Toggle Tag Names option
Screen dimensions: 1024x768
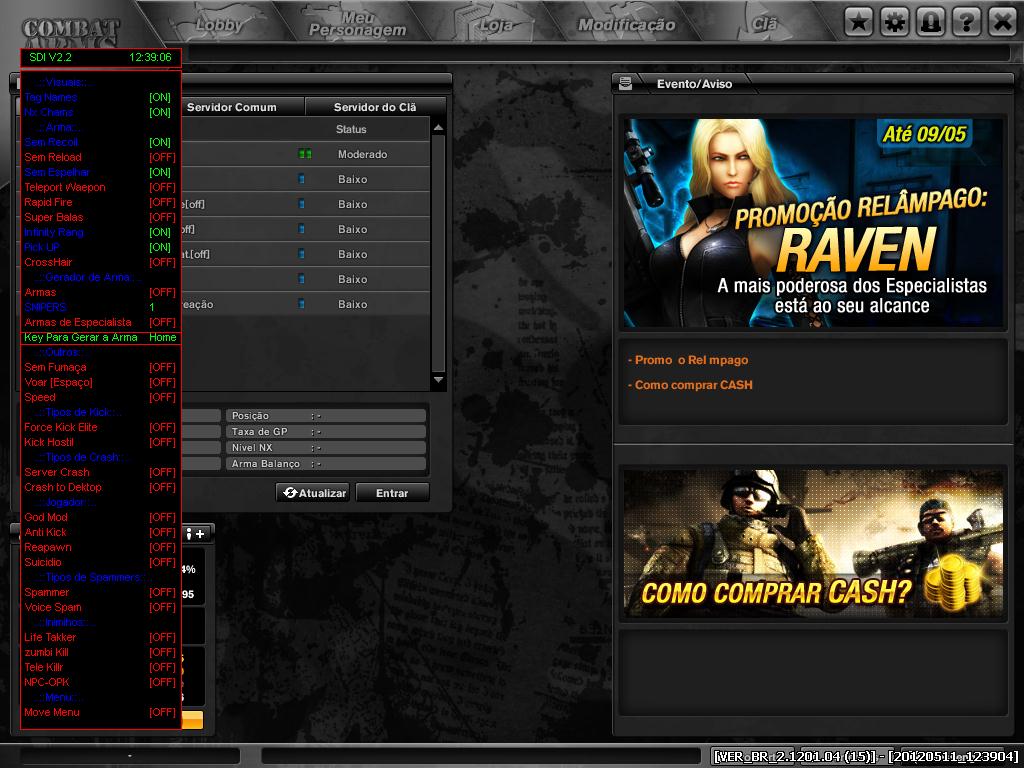(98, 97)
